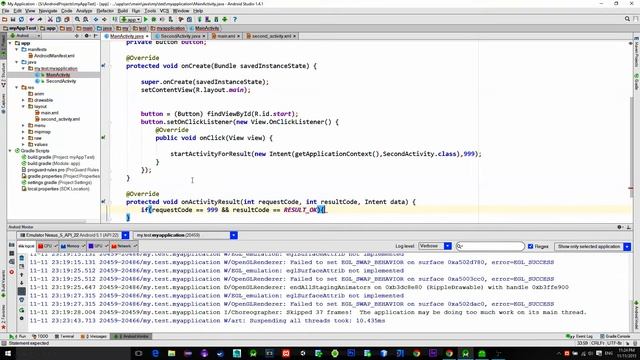This screenshot has height=360, width=640.
Task: Collapse the Gradle Scripts node
Action: pyautogui.click(x=10, y=151)
